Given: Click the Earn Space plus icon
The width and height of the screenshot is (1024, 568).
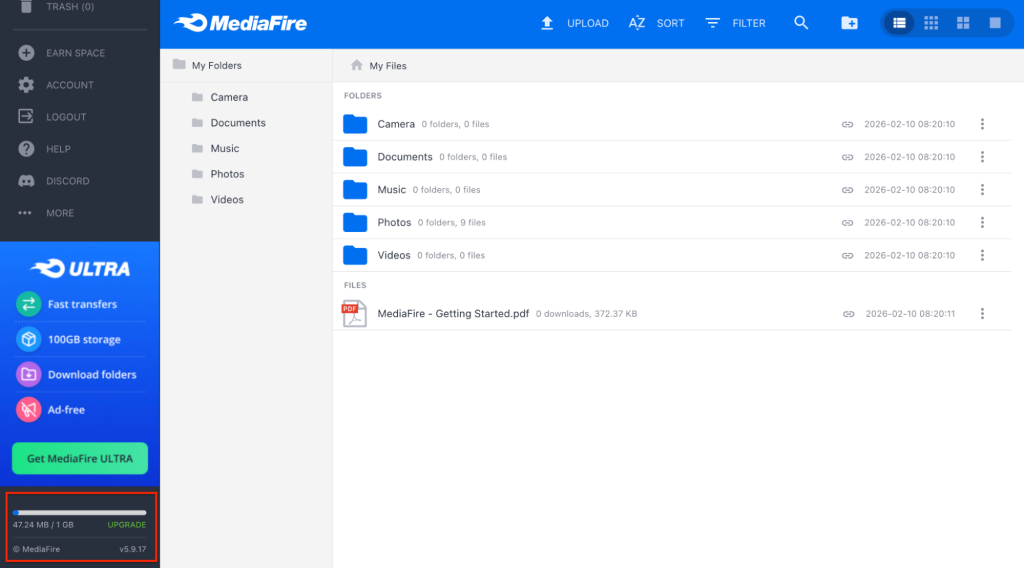Looking at the screenshot, I should click(x=26, y=53).
